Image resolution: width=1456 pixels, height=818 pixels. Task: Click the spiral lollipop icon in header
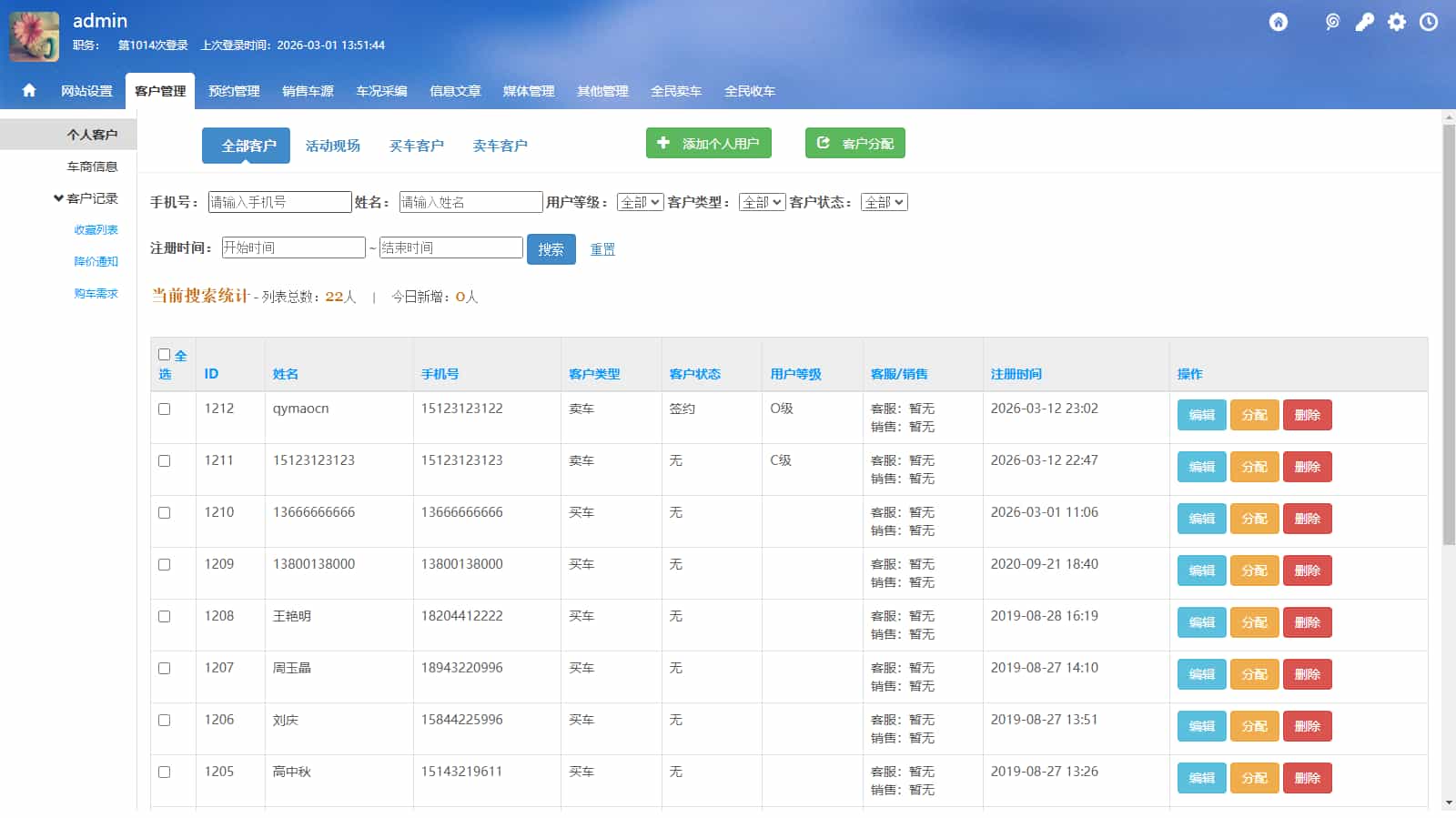coord(1332,22)
